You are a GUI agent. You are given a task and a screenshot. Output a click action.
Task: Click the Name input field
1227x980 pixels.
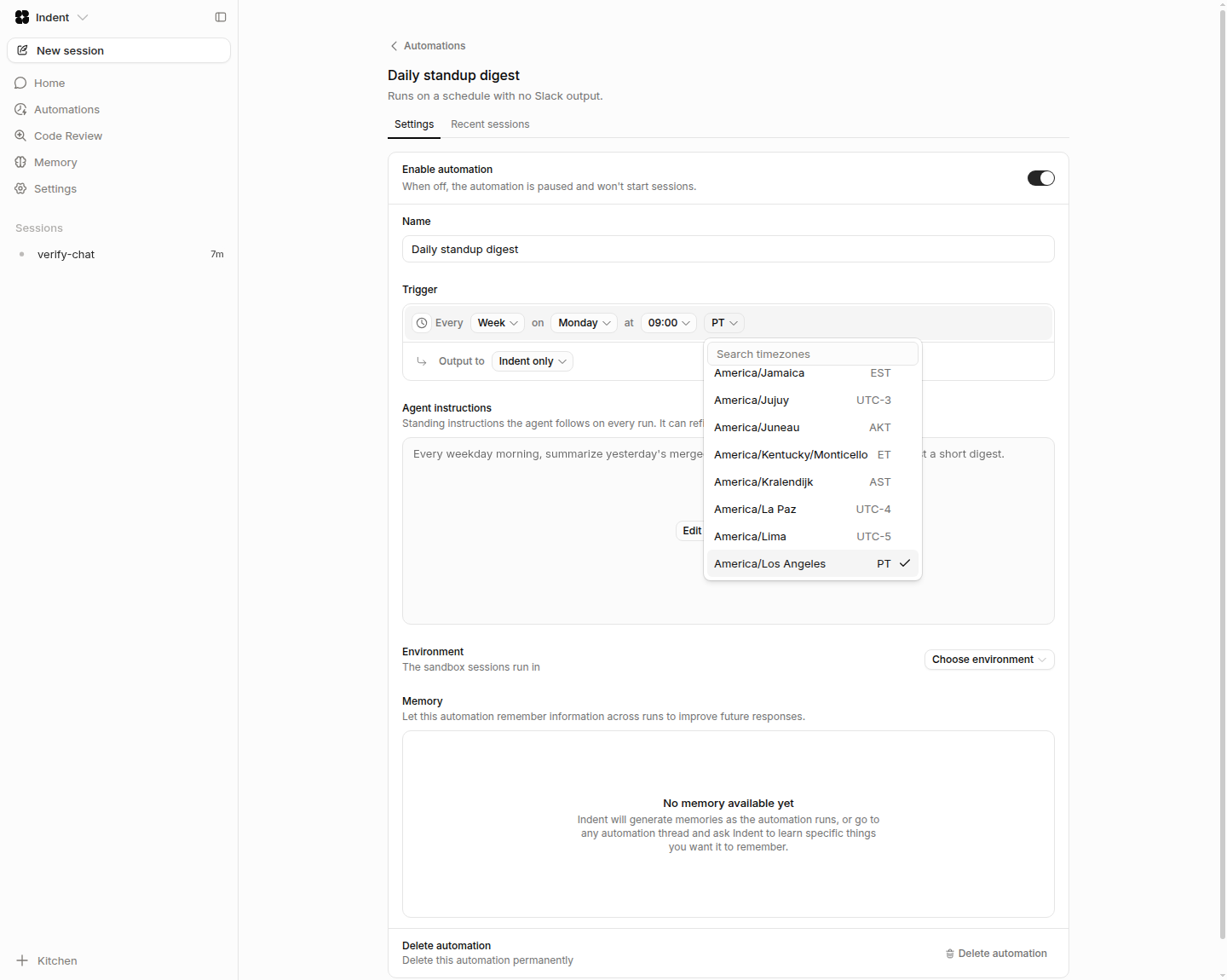[729, 249]
